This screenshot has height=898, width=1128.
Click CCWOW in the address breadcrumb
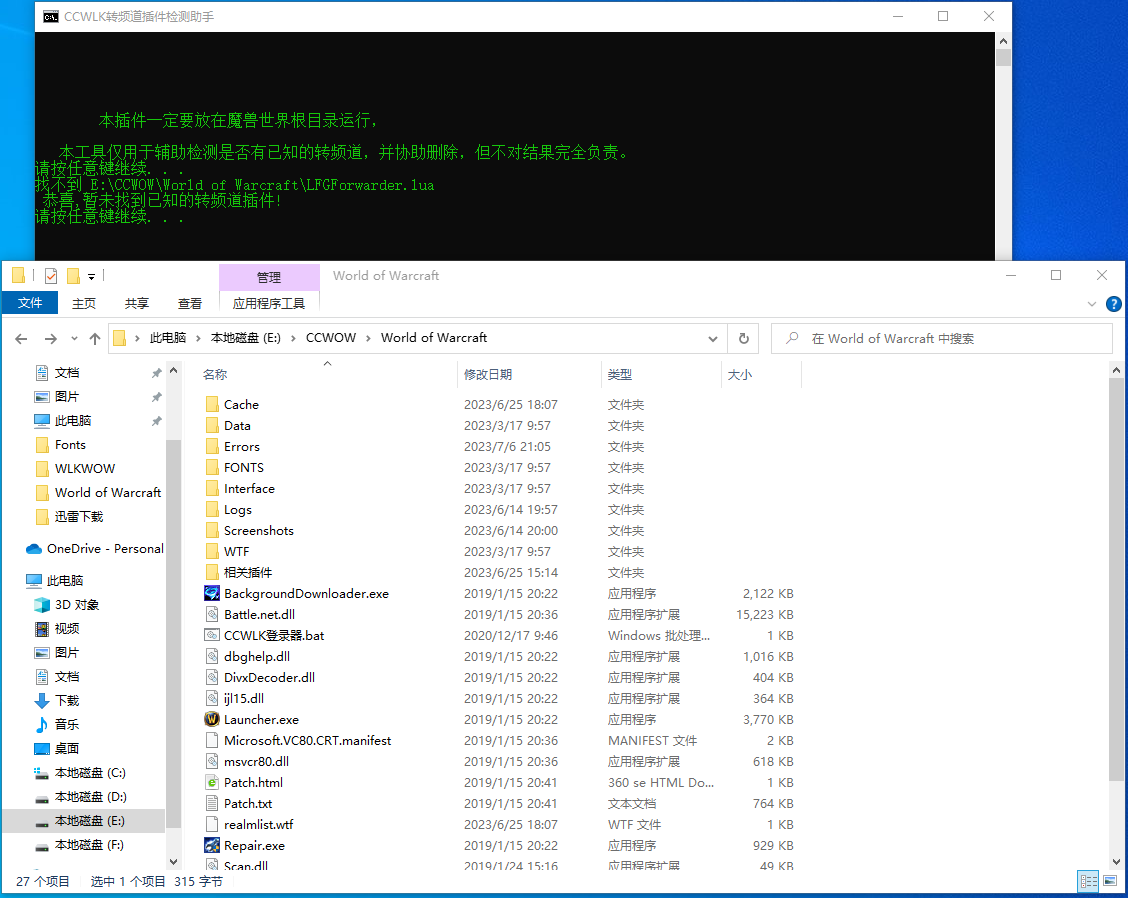coord(331,338)
